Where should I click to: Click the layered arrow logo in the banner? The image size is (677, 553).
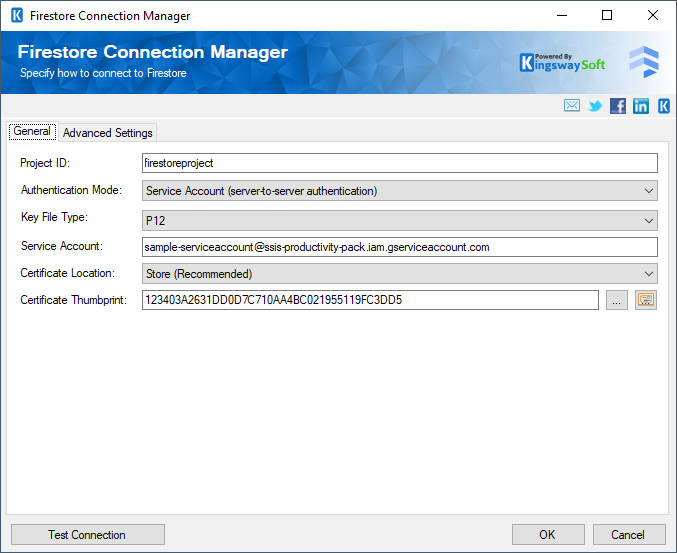tap(644, 62)
